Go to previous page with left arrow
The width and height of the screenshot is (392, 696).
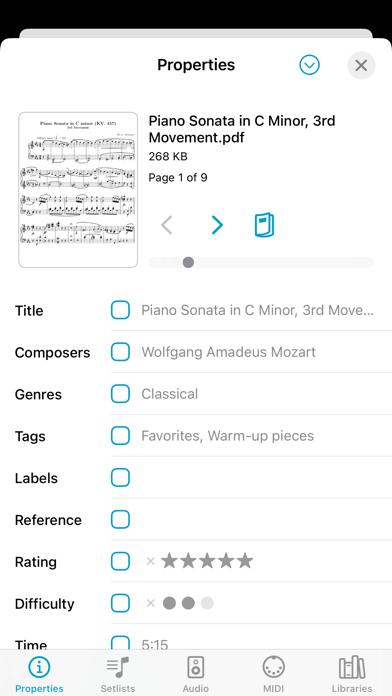coord(166,225)
